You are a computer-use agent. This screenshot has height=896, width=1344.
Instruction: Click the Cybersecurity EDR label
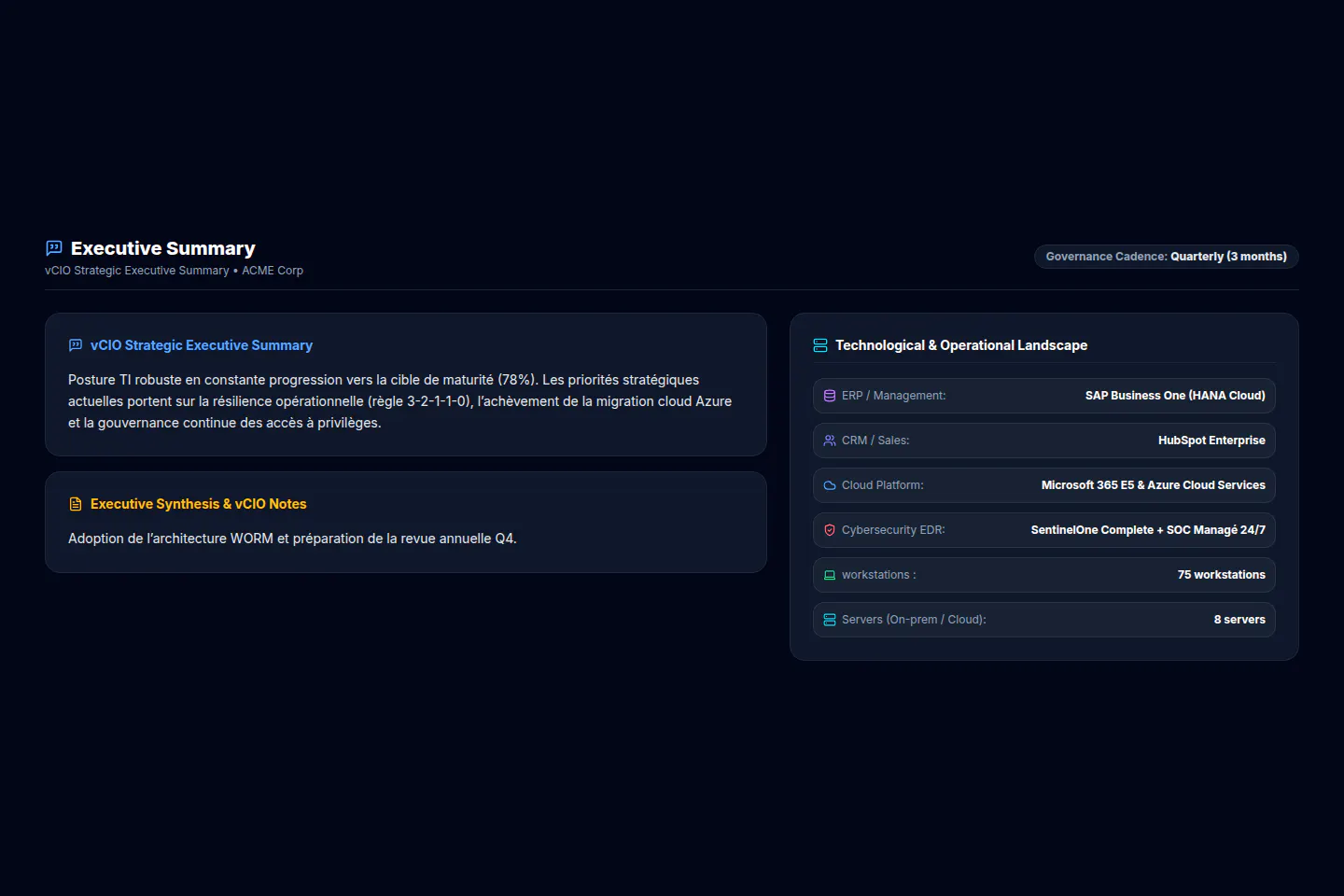pos(893,530)
